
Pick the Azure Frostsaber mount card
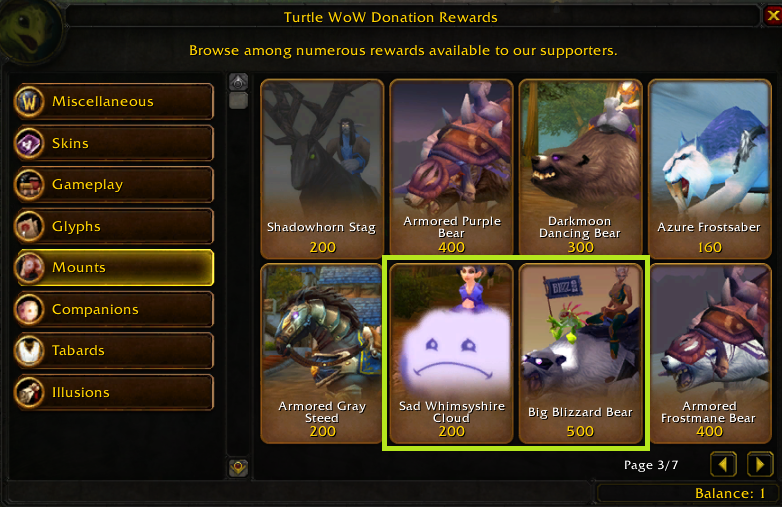(x=710, y=168)
